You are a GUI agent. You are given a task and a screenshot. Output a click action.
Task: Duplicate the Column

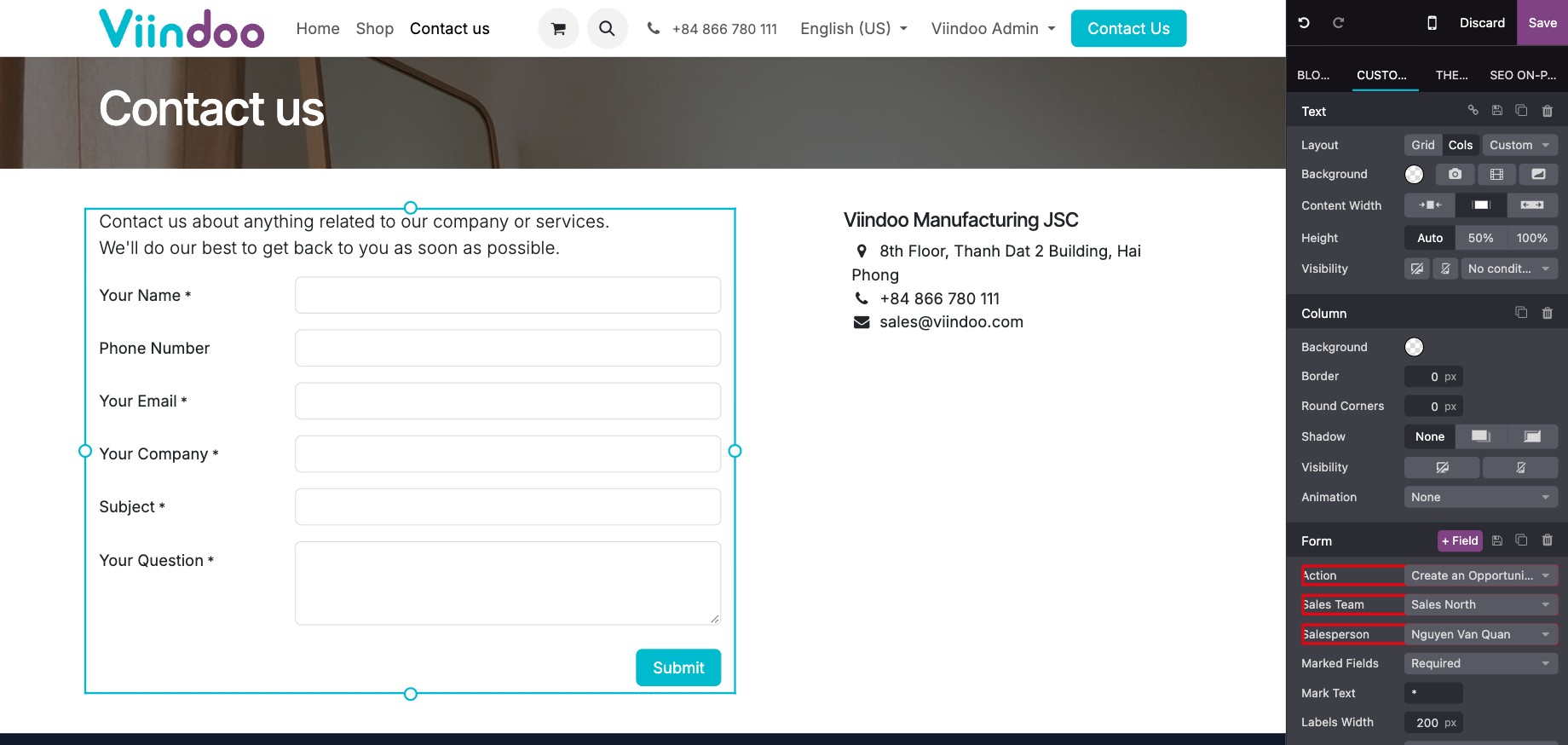pyautogui.click(x=1521, y=313)
